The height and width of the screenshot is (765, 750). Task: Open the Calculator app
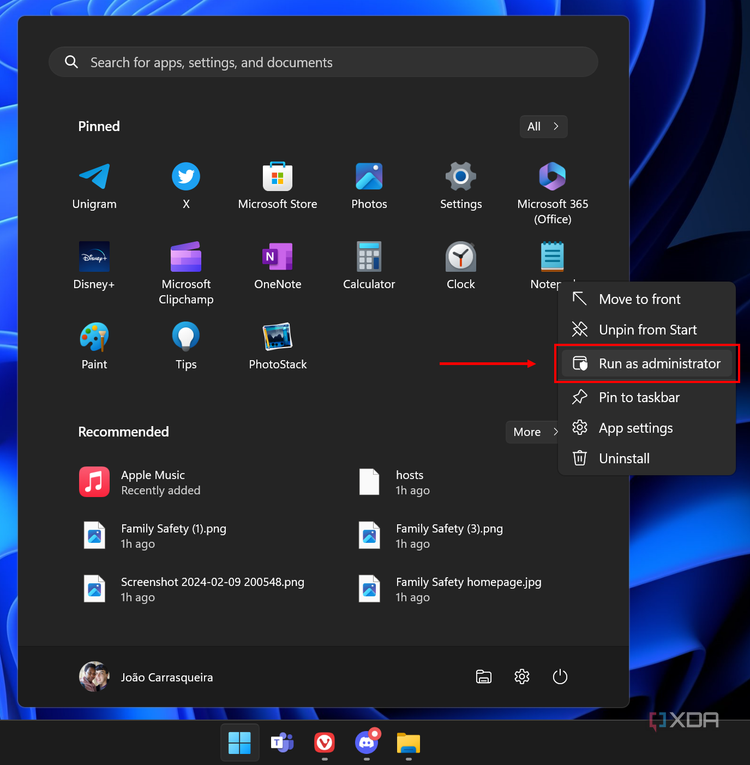[369, 265]
